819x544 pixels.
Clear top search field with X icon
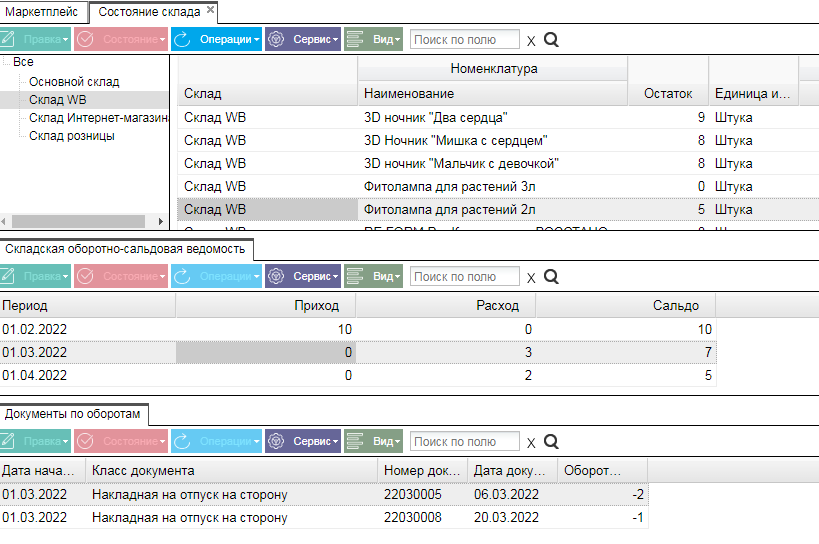531,41
